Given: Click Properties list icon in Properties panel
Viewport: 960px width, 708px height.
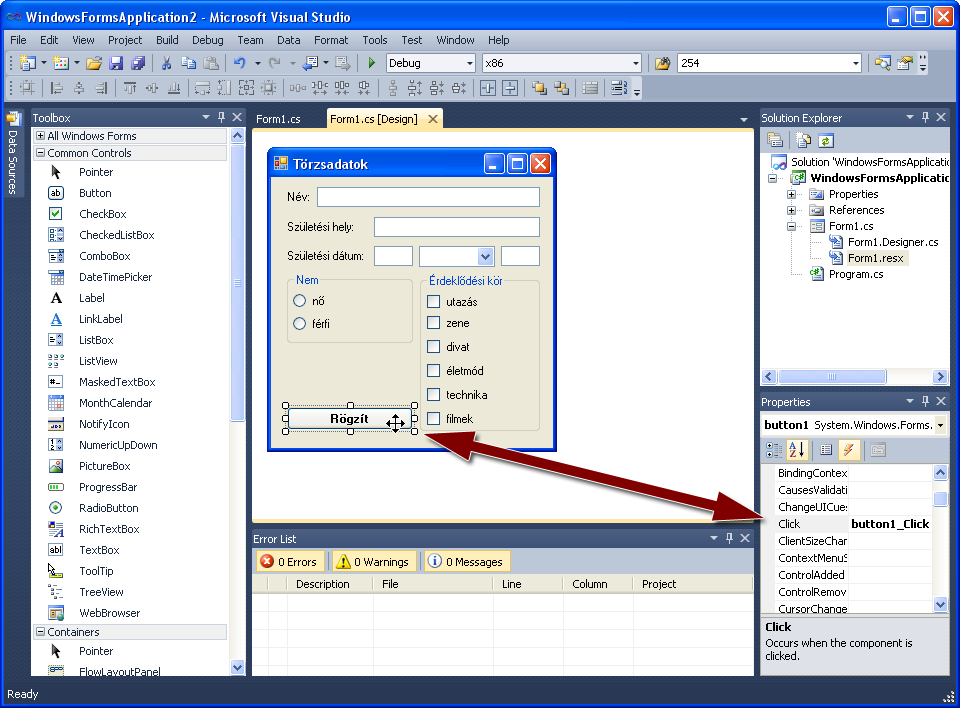Looking at the screenshot, I should coord(826,450).
